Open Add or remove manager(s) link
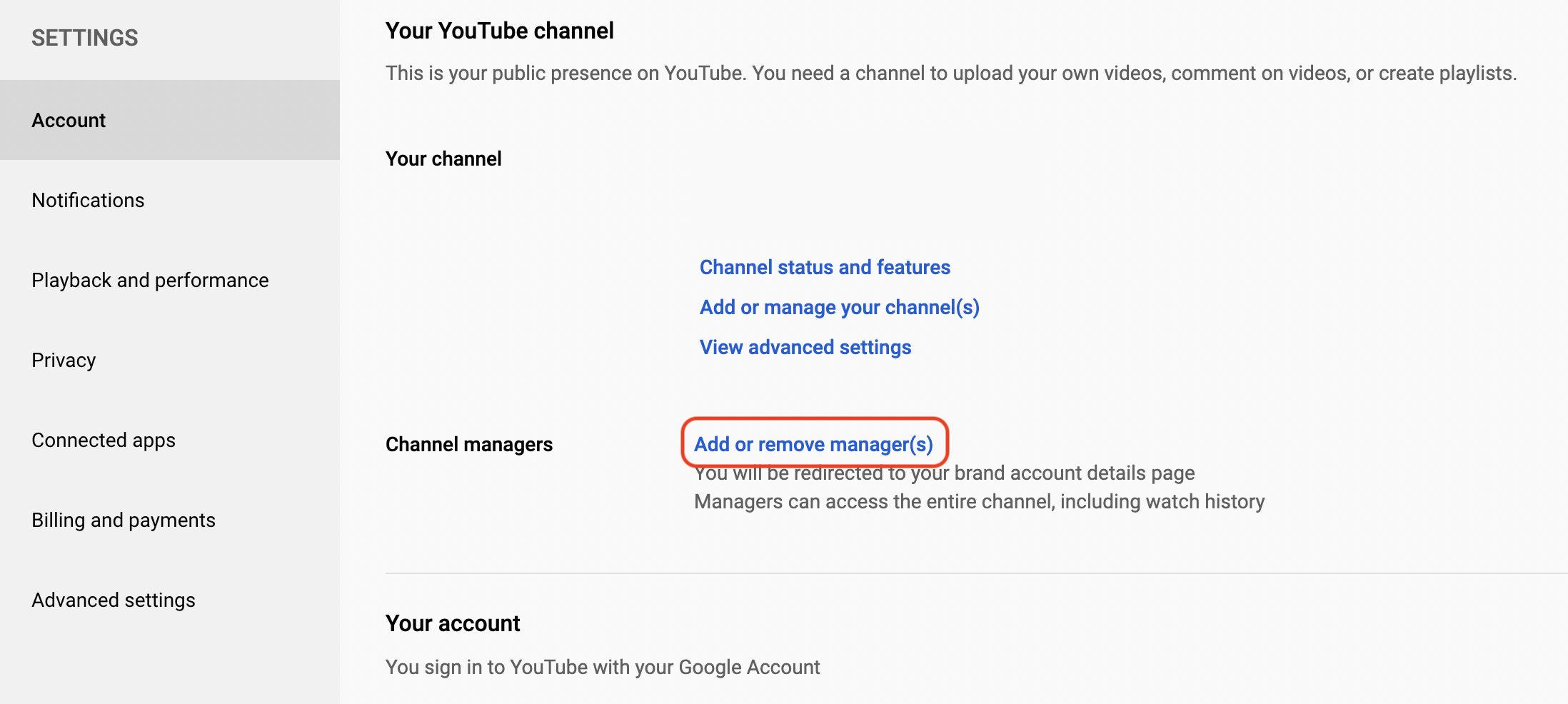This screenshot has width=1568, height=704. 813,444
